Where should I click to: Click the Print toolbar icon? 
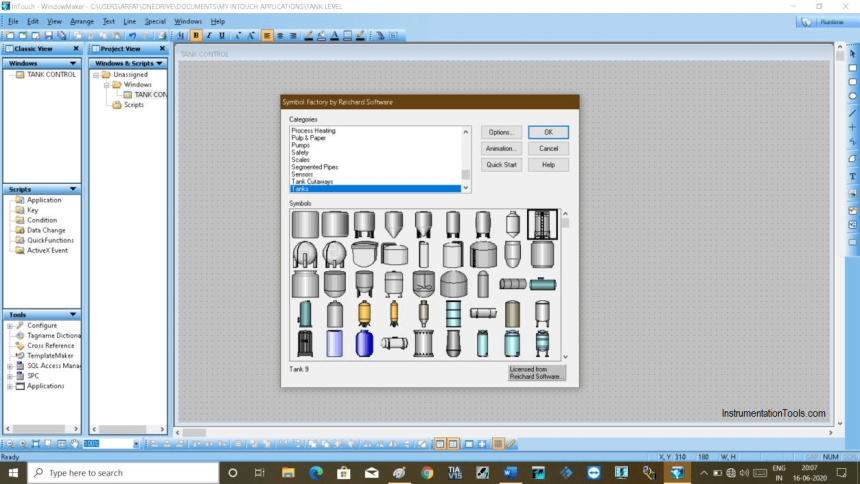click(162, 36)
